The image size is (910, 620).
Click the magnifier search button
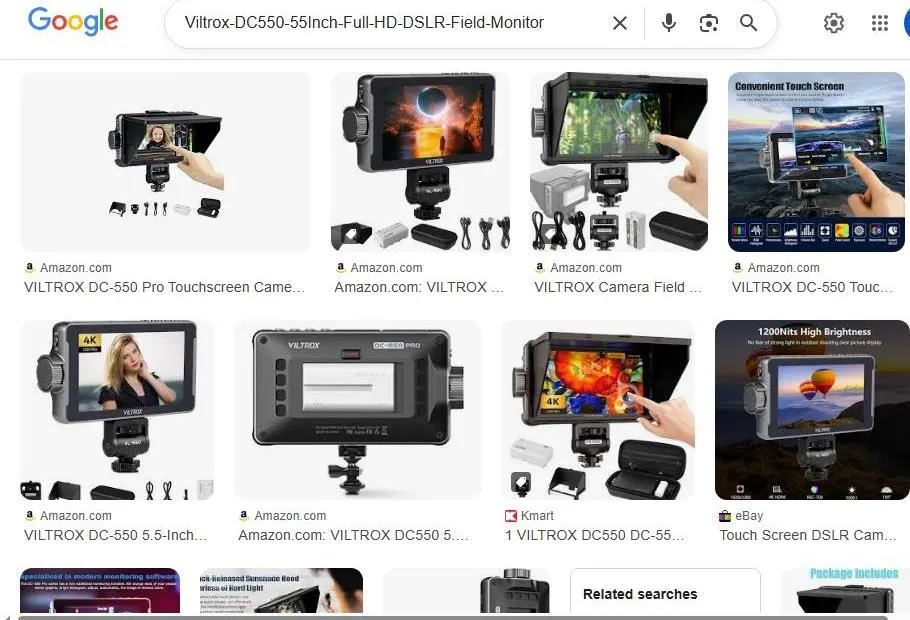748,23
